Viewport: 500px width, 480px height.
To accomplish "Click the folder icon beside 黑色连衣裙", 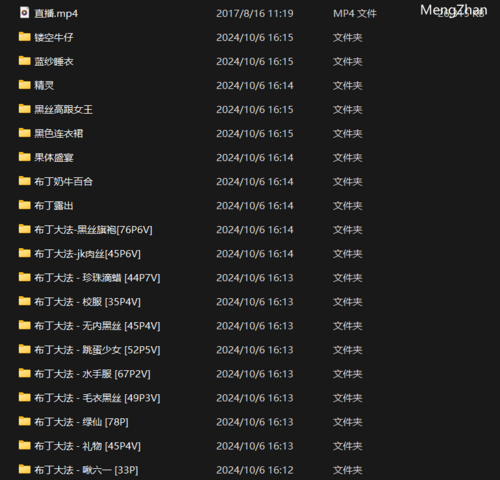I will tap(24, 133).
